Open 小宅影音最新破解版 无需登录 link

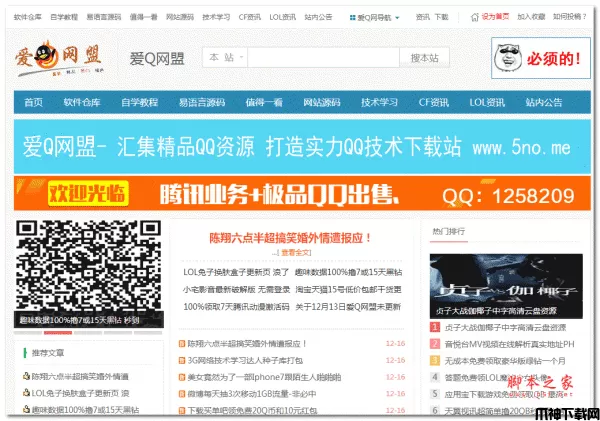(236, 289)
